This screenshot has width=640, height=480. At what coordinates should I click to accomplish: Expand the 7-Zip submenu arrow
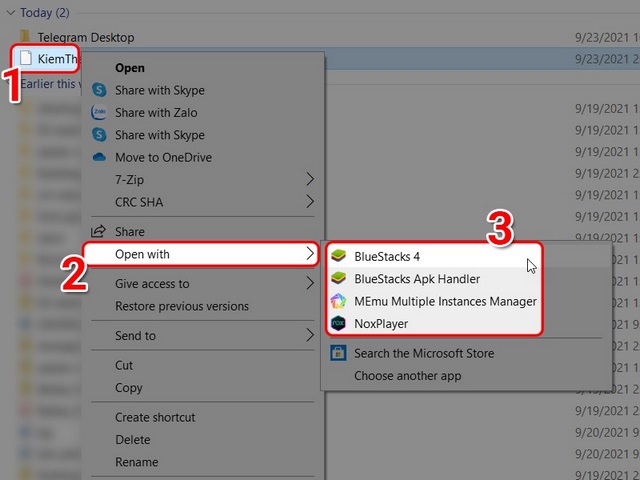310,180
